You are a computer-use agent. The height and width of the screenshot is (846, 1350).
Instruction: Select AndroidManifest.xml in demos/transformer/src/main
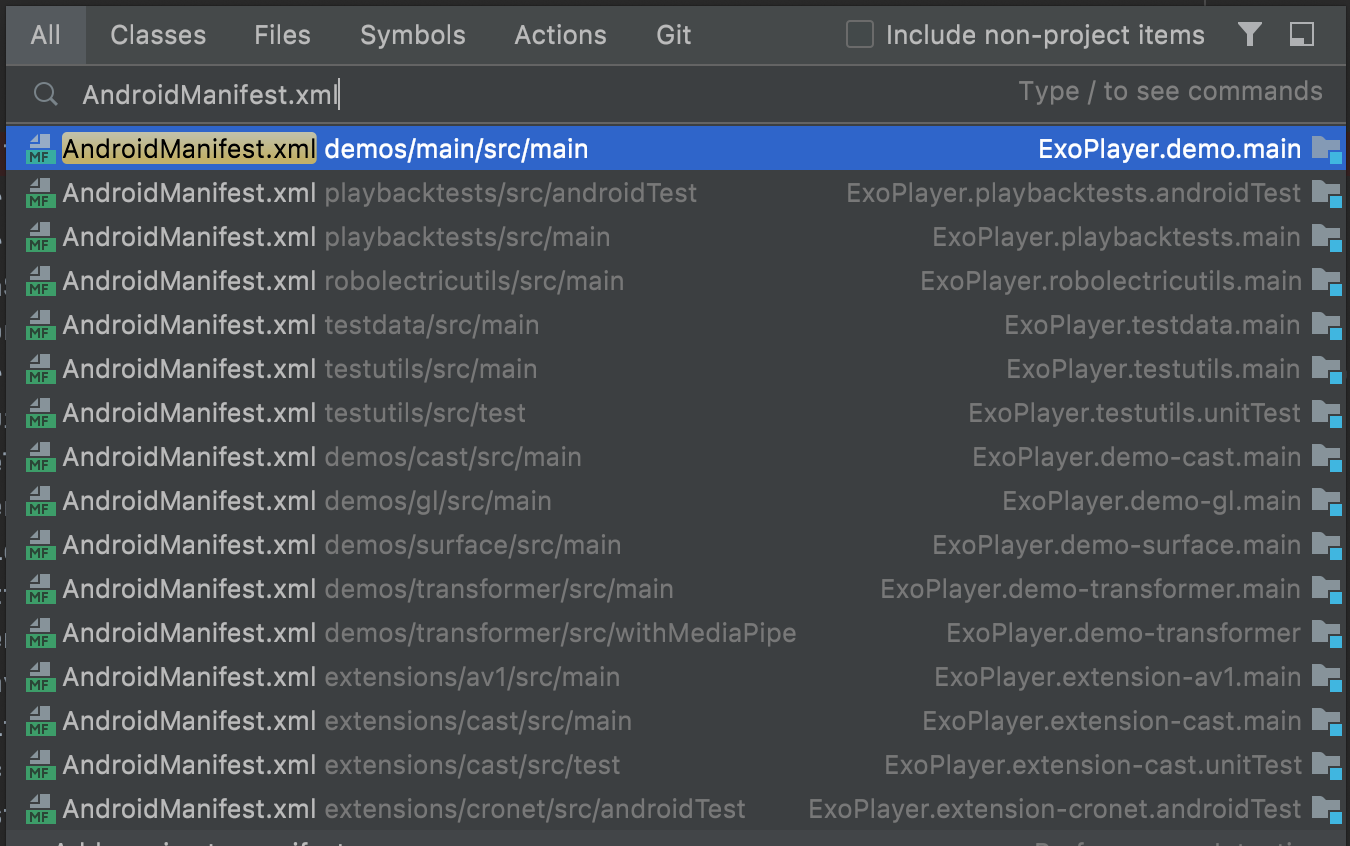coord(675,589)
